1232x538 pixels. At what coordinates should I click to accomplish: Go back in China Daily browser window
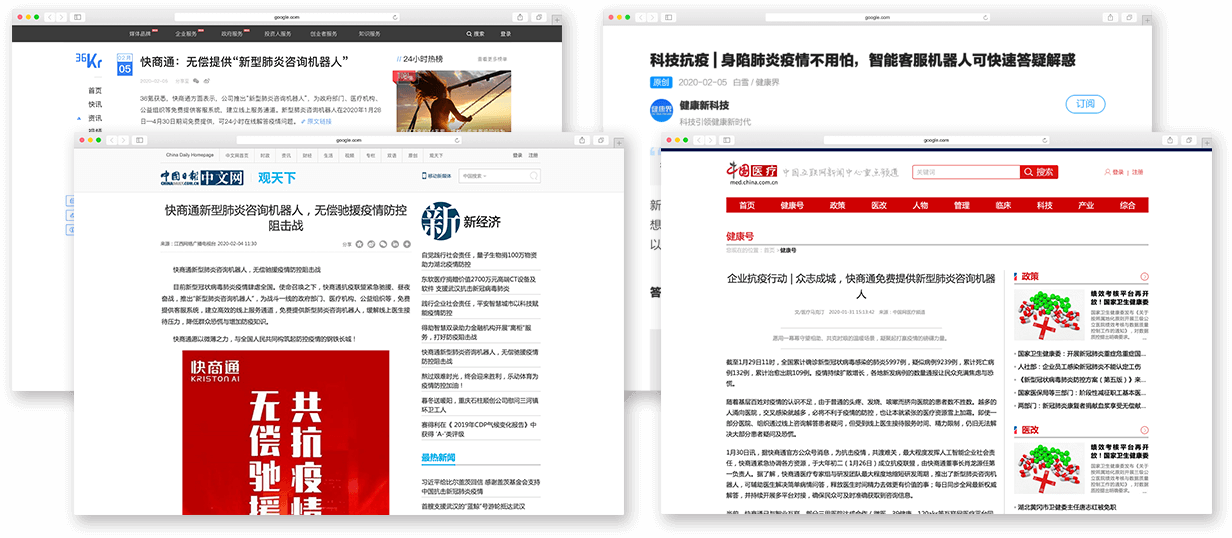click(111, 140)
